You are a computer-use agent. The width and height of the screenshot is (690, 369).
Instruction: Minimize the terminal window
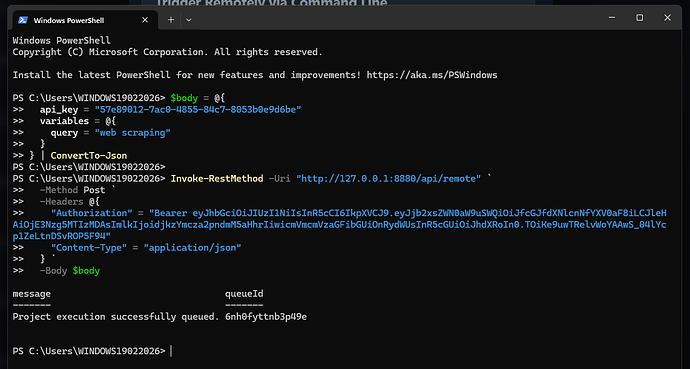[x=612, y=18]
